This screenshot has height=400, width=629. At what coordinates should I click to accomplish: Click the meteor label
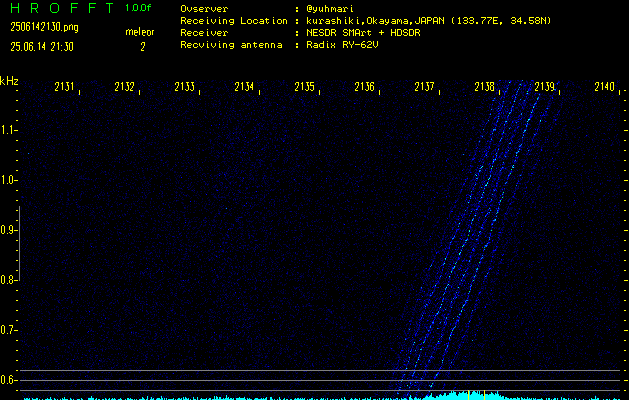pos(140,32)
